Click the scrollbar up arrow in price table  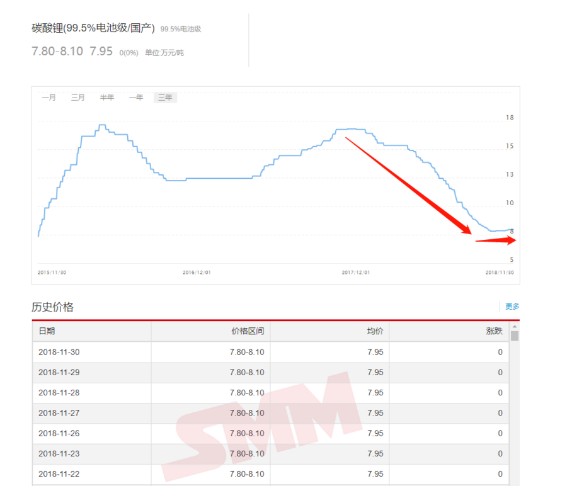pos(515,326)
